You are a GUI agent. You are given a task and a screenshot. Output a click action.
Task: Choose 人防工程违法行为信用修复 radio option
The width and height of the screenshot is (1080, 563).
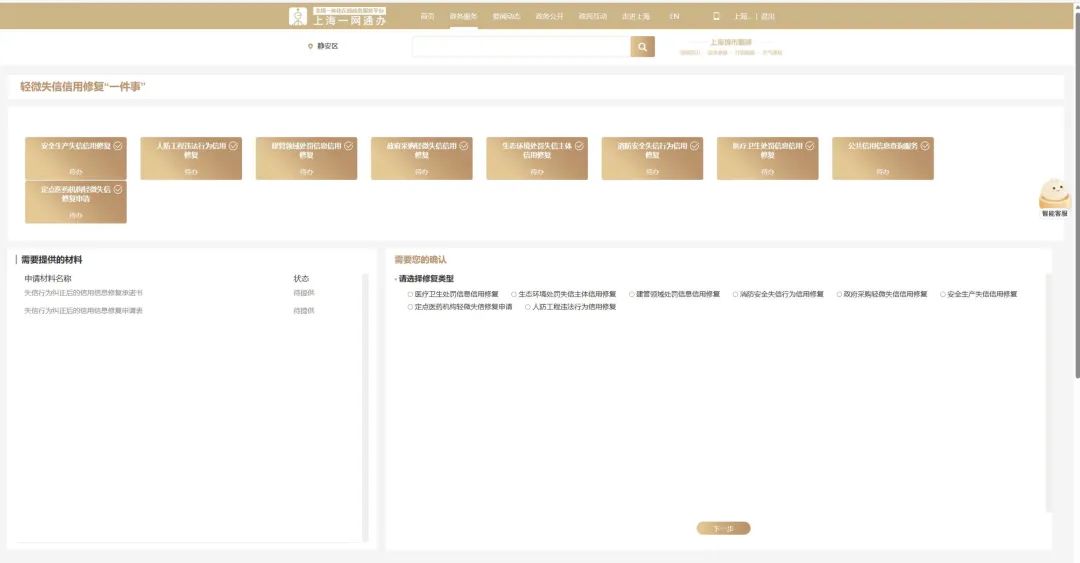pos(527,307)
